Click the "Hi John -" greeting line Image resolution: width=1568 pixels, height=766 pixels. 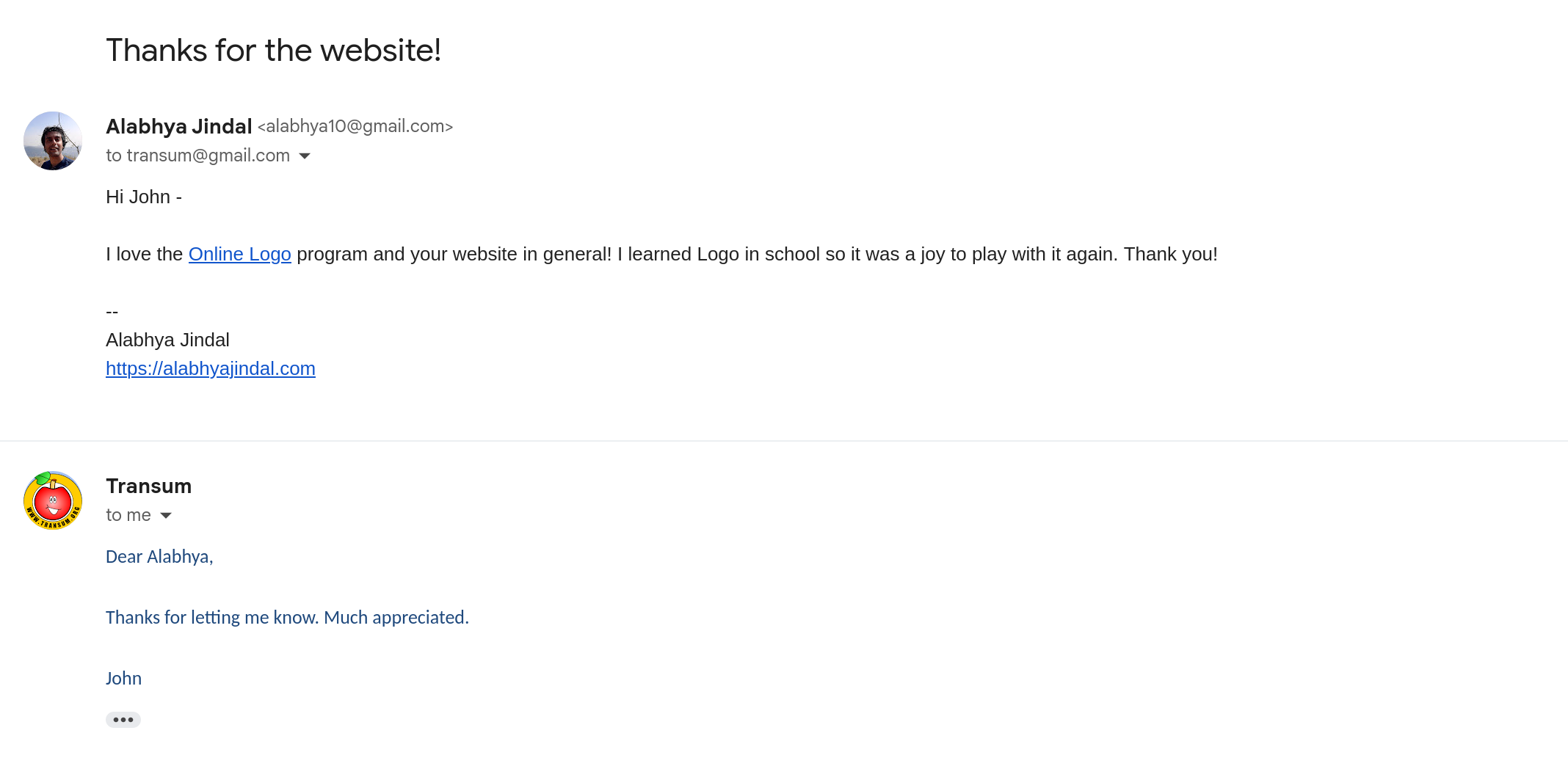point(144,197)
